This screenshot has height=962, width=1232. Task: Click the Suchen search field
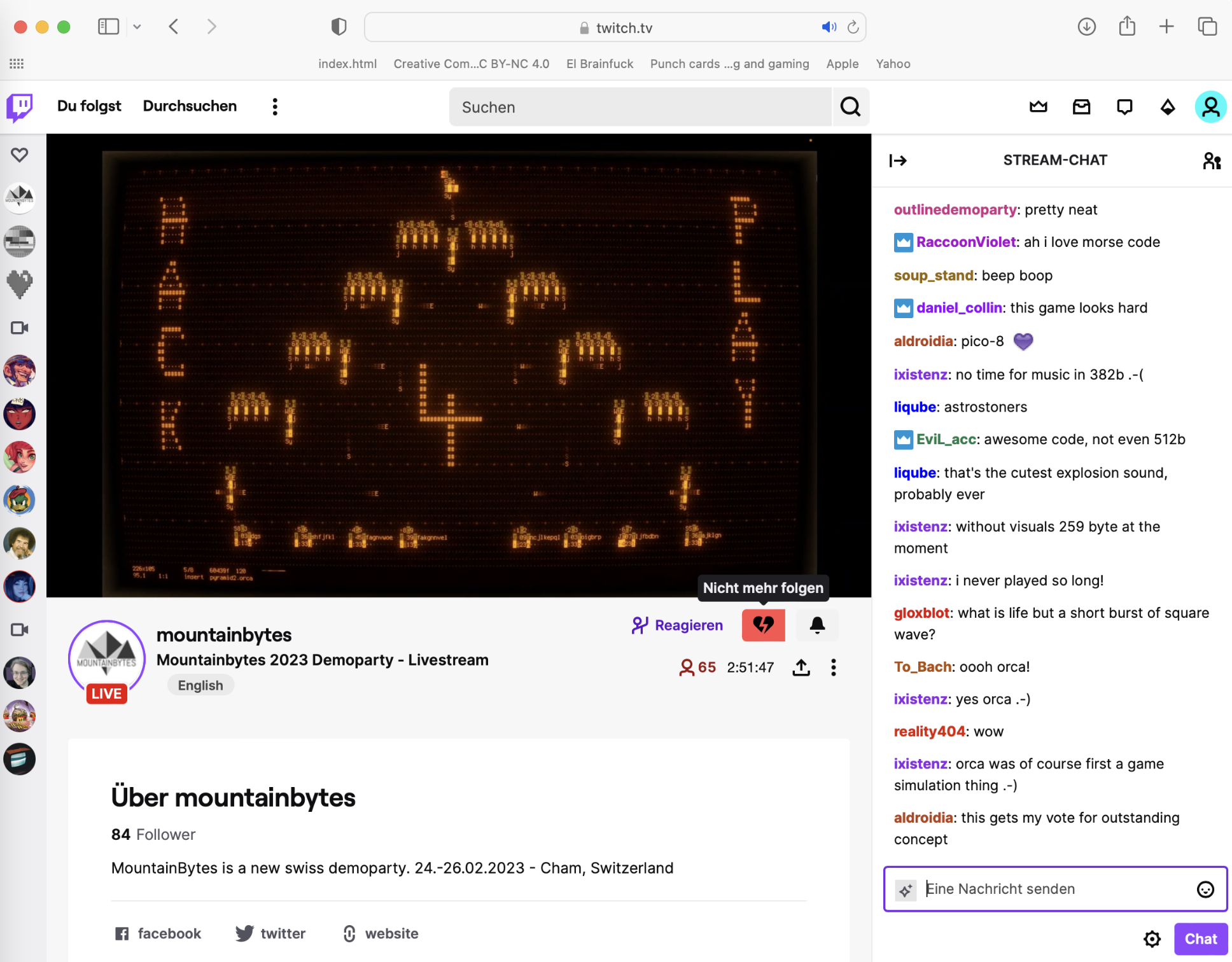click(x=640, y=107)
